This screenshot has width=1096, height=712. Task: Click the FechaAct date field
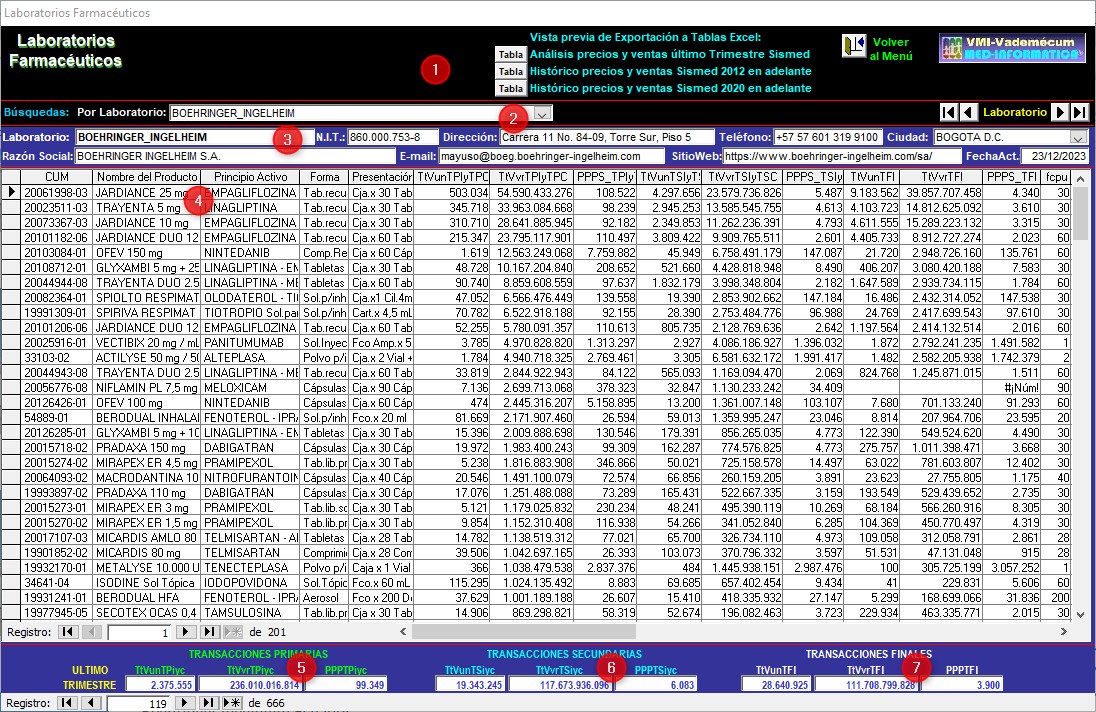point(1055,157)
